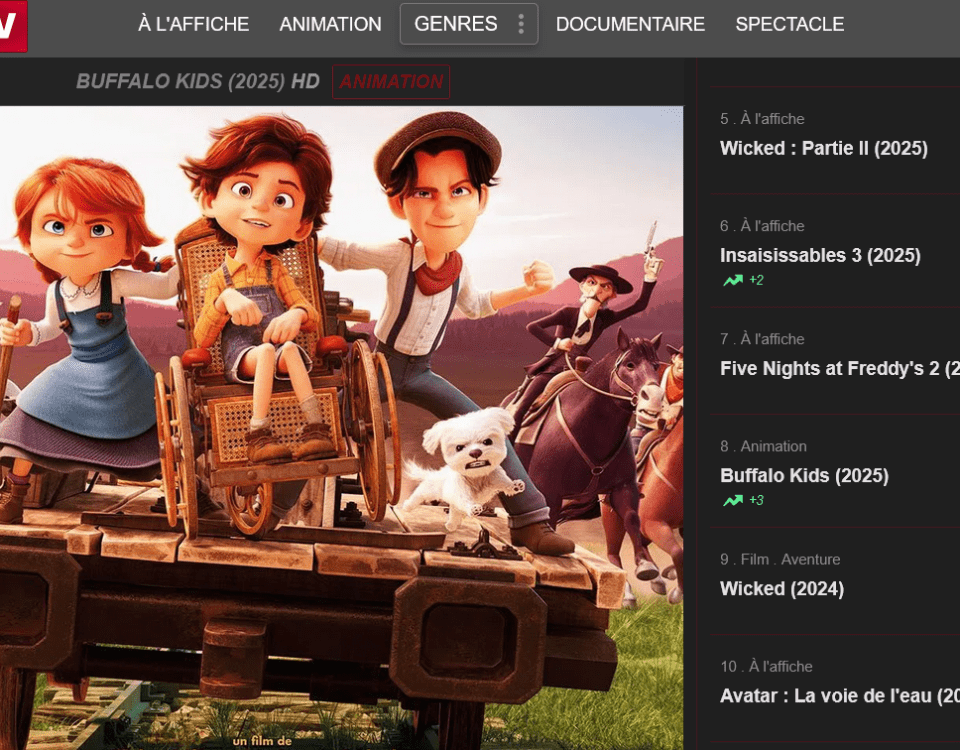Click the Buffalo Kids movie poster
The height and width of the screenshot is (750, 960).
click(x=341, y=428)
